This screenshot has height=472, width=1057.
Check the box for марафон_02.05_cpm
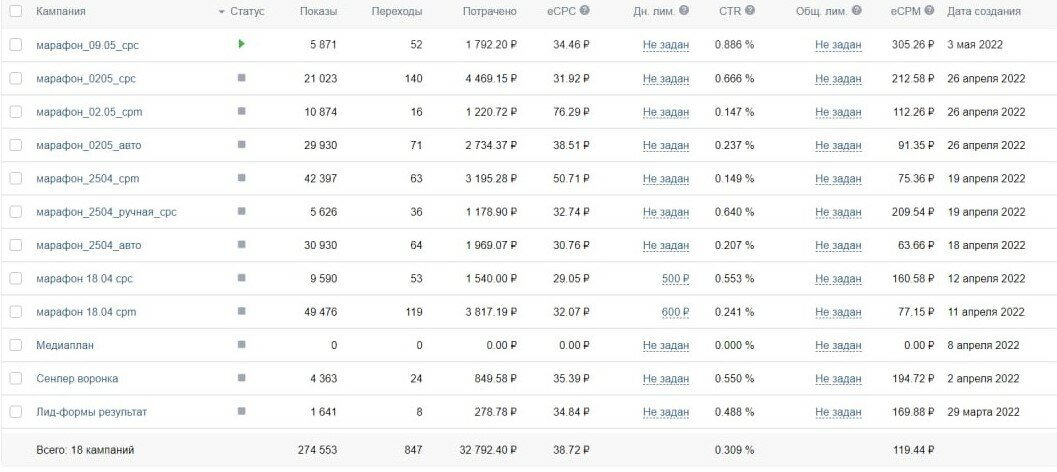click(x=16, y=112)
